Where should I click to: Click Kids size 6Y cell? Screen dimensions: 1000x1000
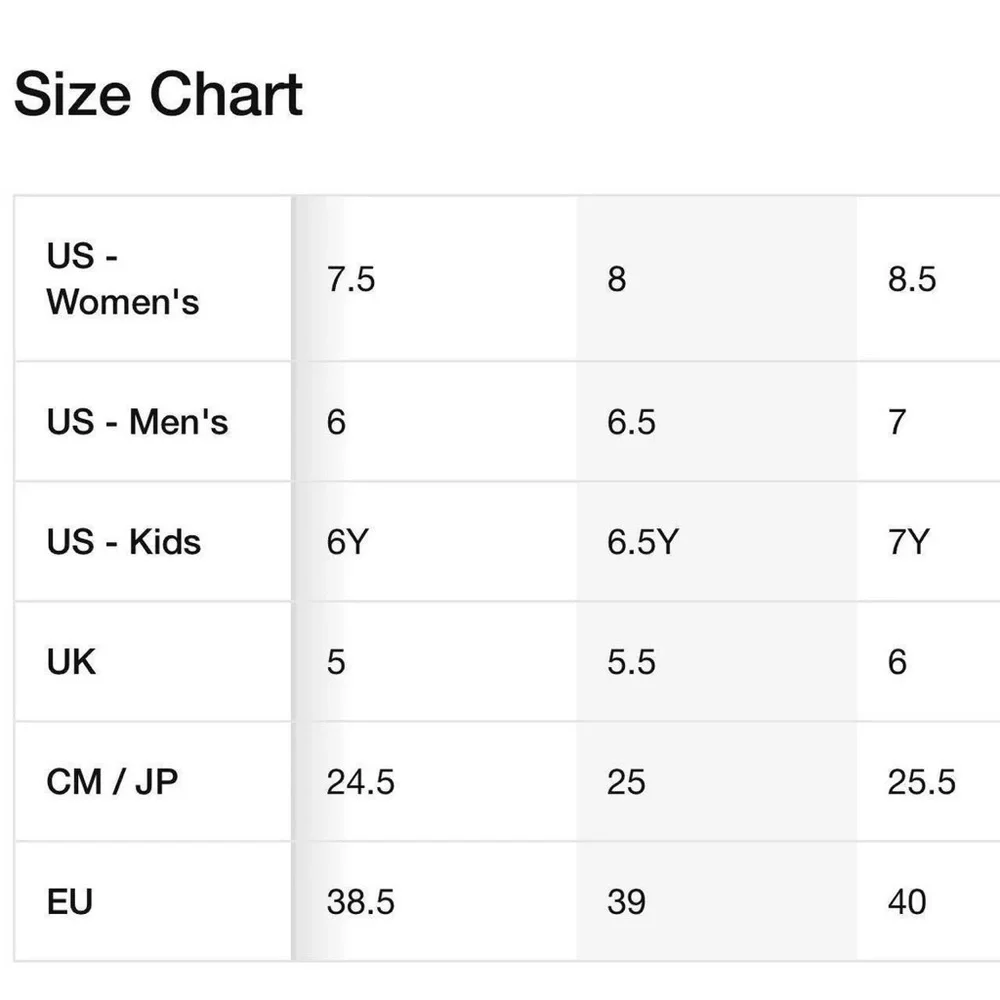(347, 542)
